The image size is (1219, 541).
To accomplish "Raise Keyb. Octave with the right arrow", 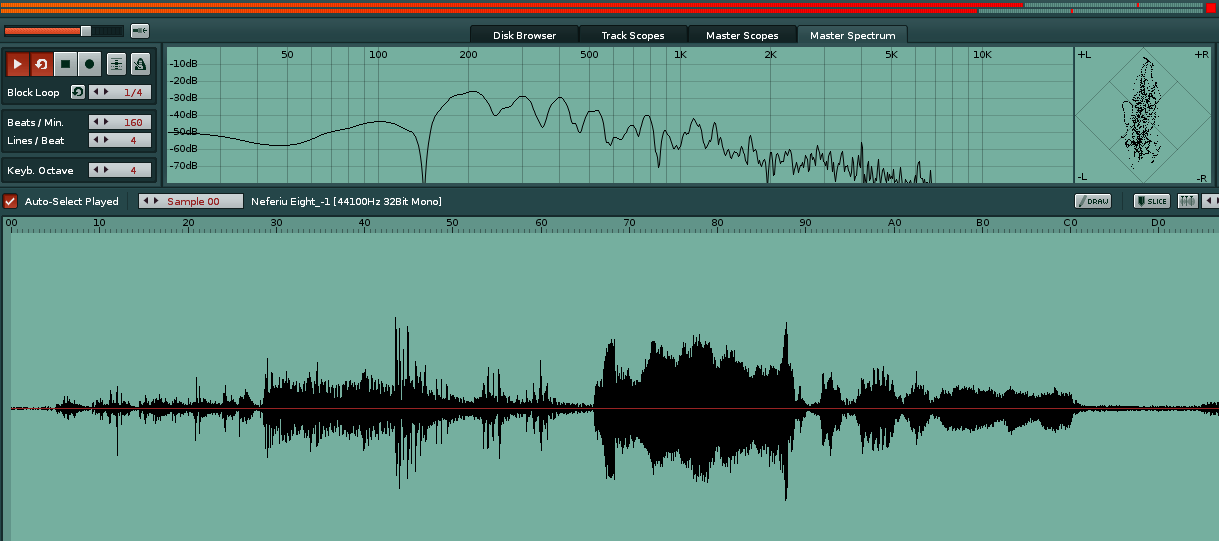I will click(105, 170).
